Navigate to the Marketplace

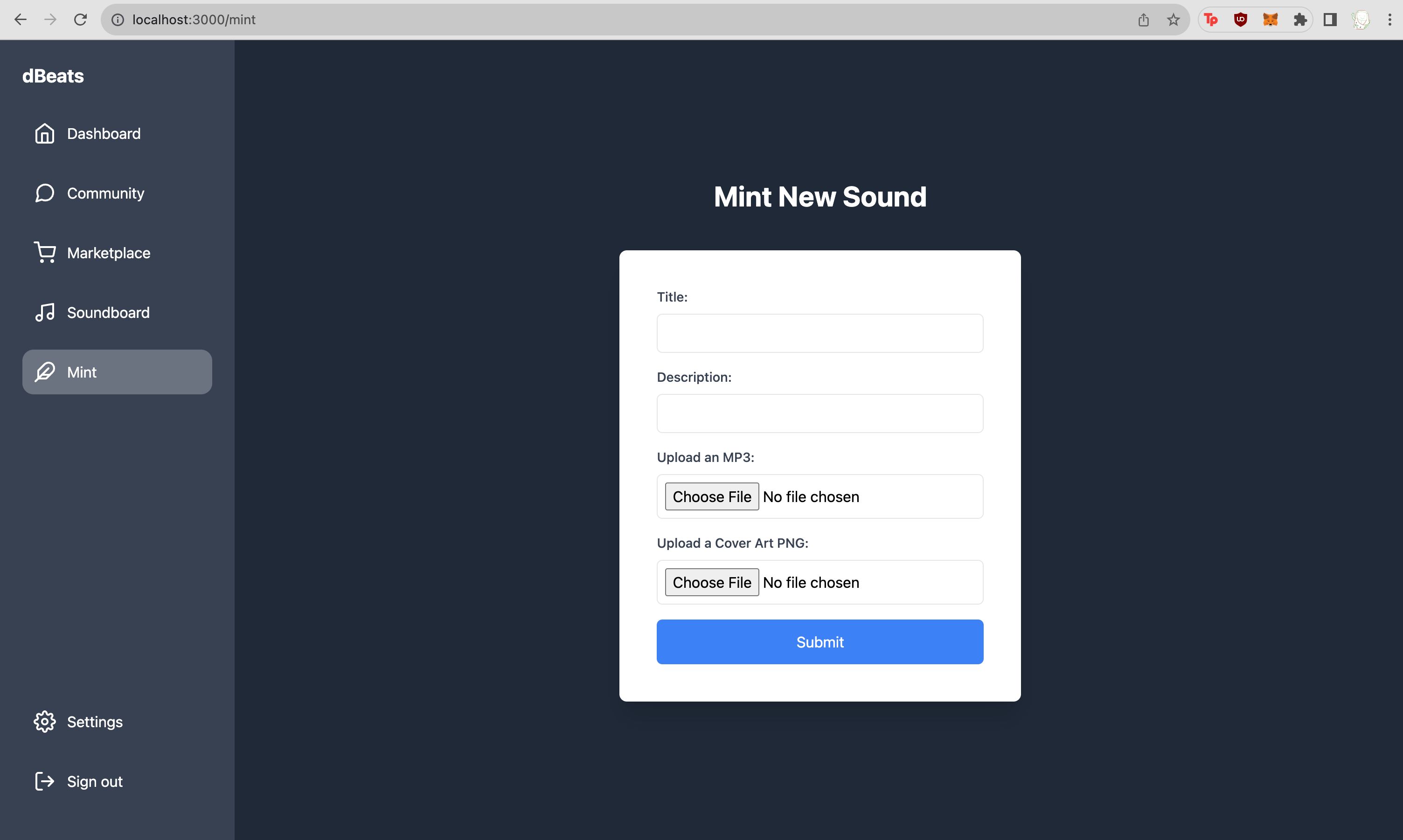(x=109, y=252)
